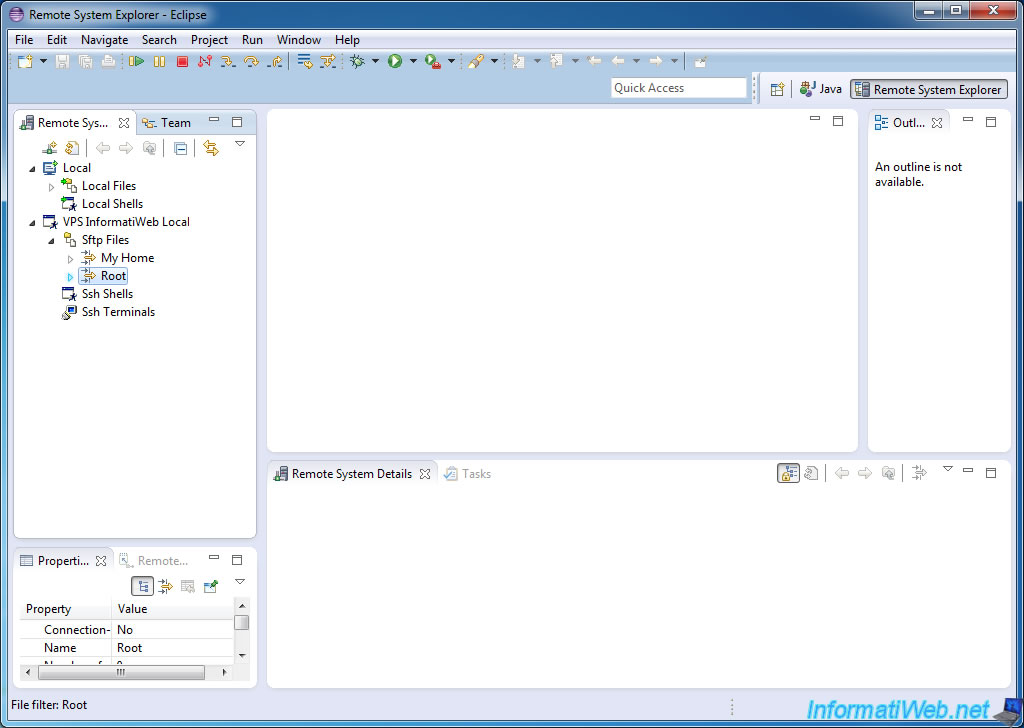The width and height of the screenshot is (1024, 728).
Task: Open the Project menu
Action: [210, 40]
